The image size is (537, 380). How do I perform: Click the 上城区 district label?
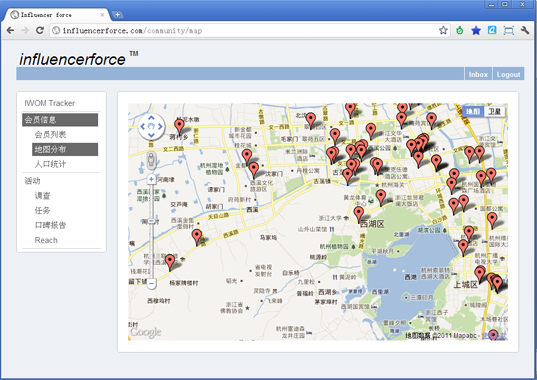(x=465, y=284)
